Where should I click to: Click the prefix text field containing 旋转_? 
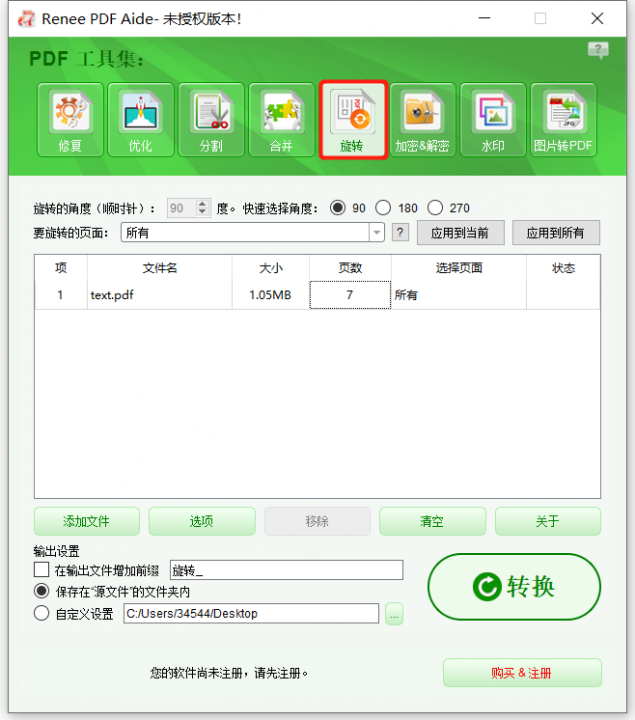coord(286,570)
